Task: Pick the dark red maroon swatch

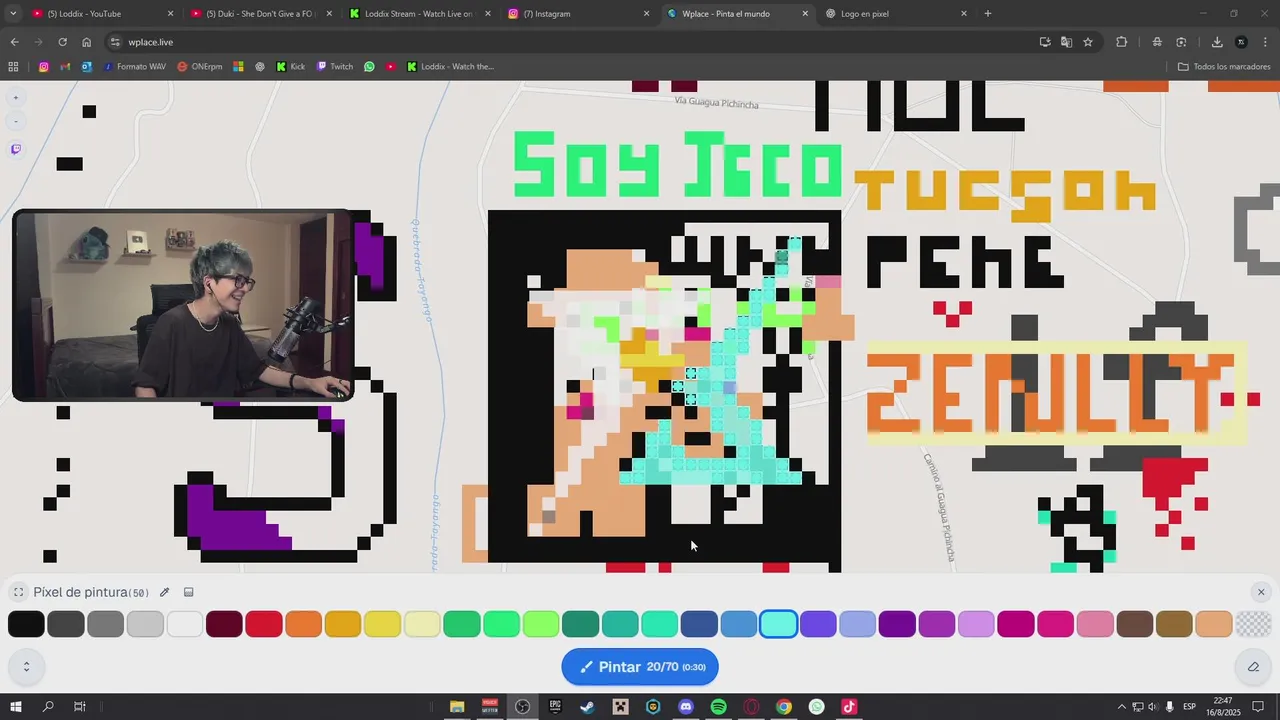Action: [224, 624]
